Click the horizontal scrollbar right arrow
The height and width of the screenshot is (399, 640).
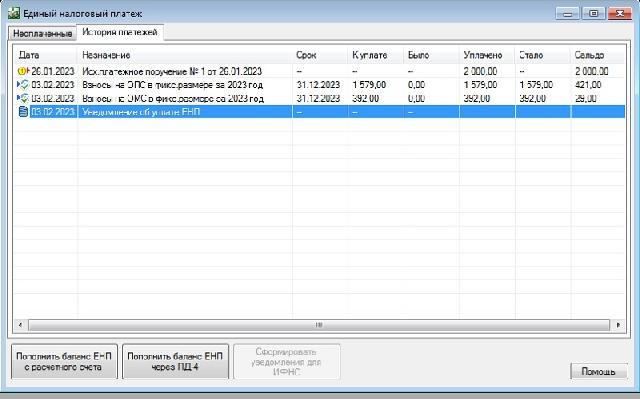(x=618, y=325)
